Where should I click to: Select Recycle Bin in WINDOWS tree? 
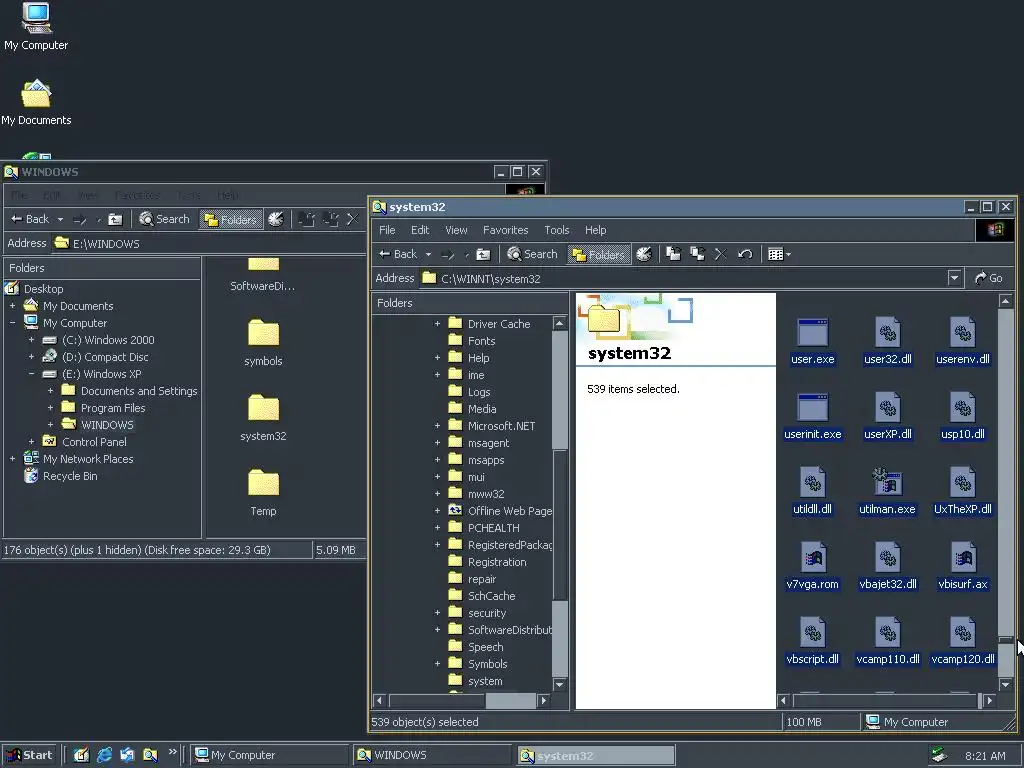click(x=70, y=476)
